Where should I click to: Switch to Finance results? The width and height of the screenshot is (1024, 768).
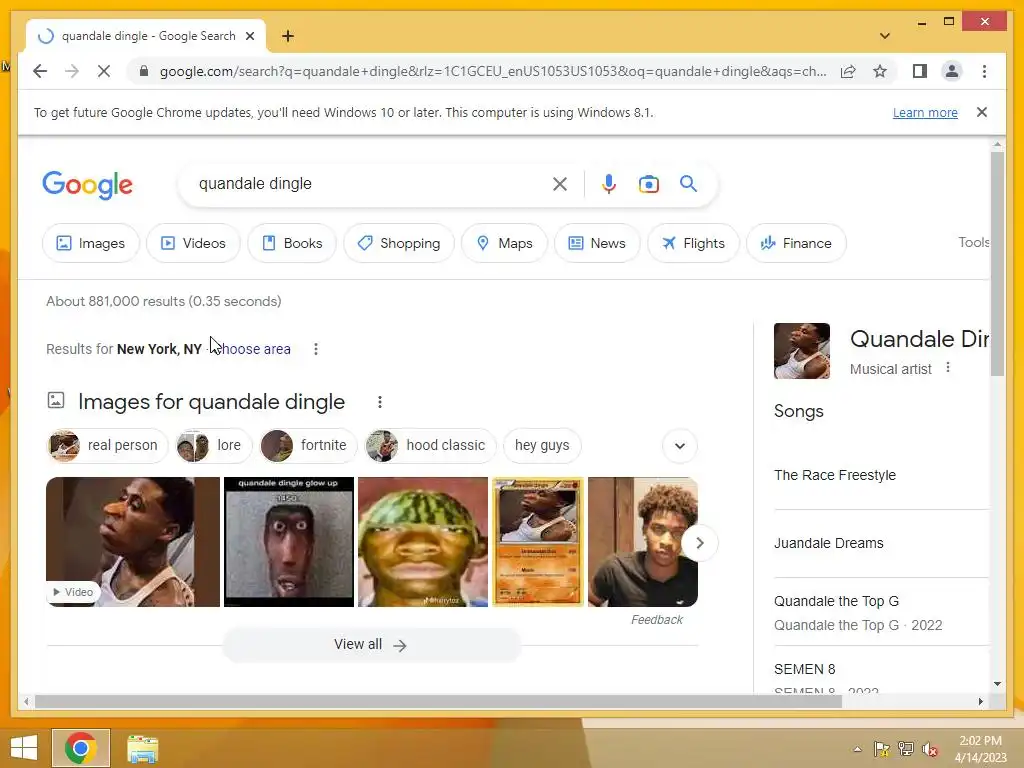pyautogui.click(x=796, y=243)
